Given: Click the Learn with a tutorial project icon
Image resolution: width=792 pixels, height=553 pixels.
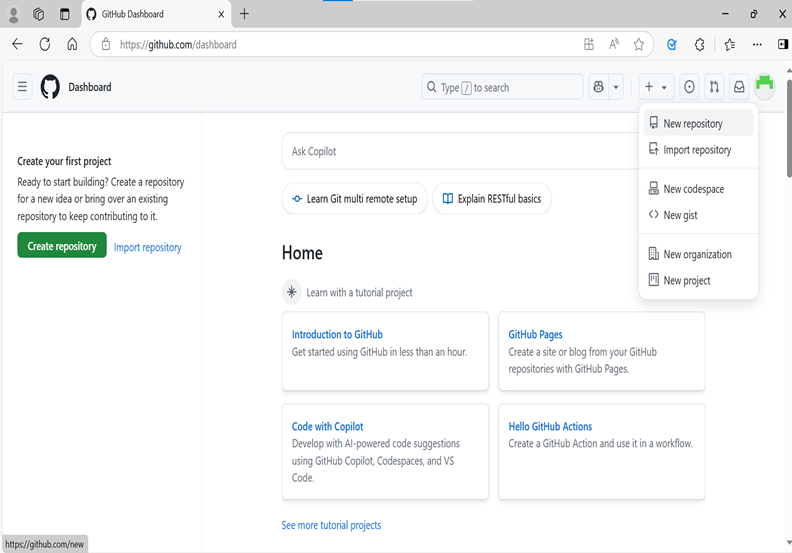Looking at the screenshot, I should coord(291,292).
